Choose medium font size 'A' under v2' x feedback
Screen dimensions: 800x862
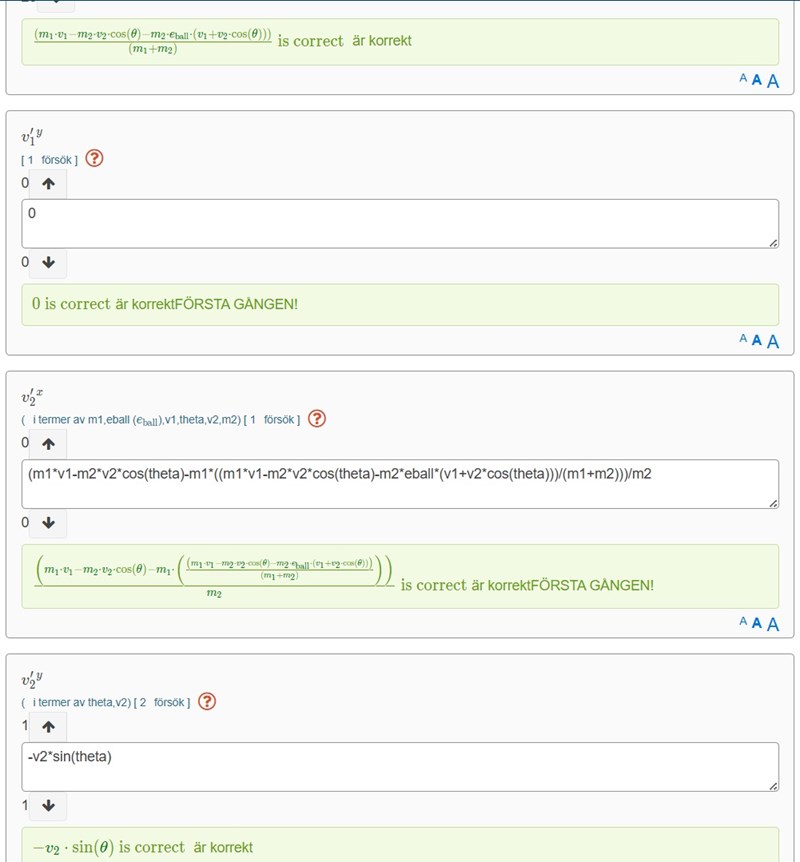click(757, 623)
